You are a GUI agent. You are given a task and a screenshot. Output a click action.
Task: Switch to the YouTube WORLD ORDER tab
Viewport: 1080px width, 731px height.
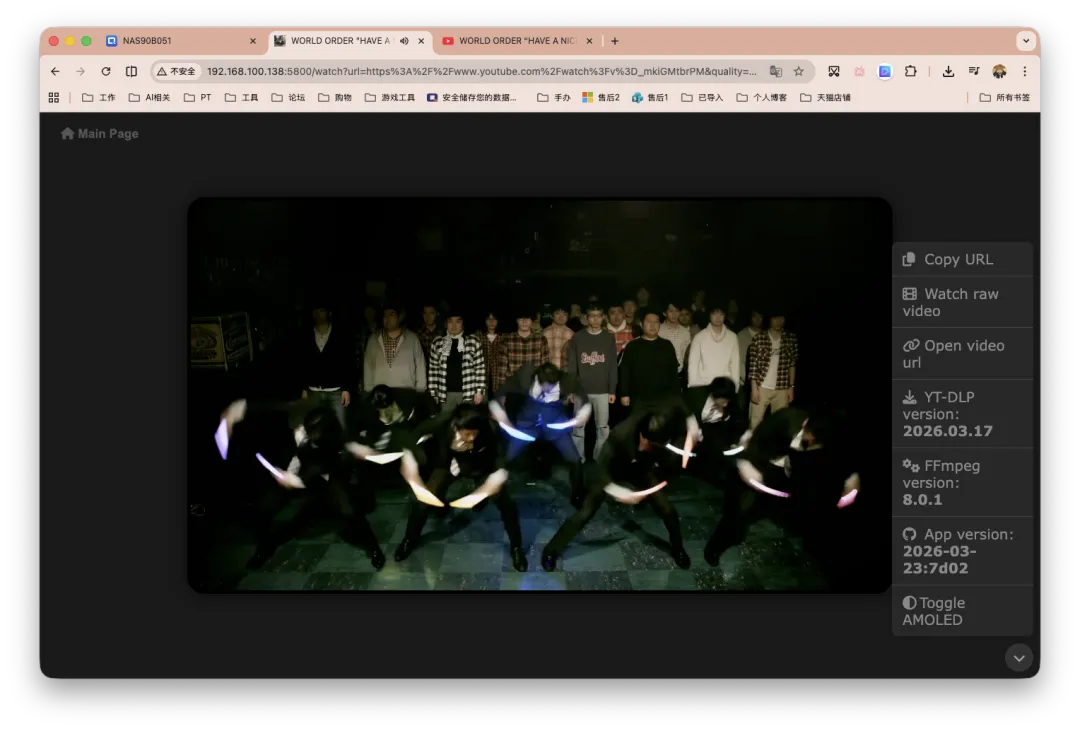click(517, 41)
